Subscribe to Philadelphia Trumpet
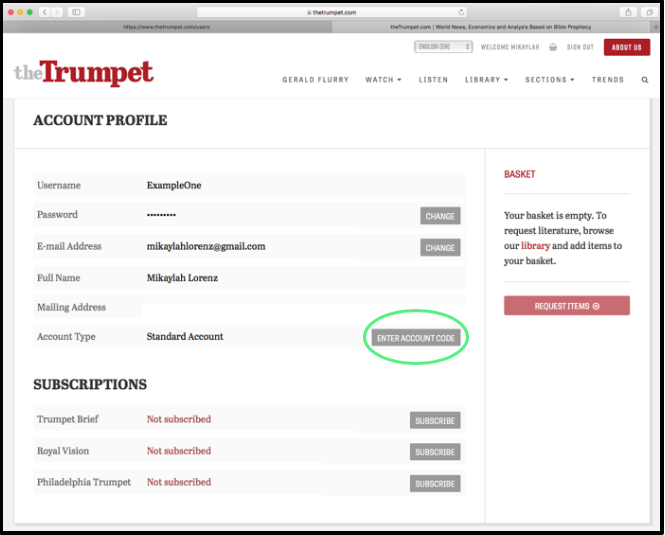The image size is (665, 535). click(x=435, y=483)
